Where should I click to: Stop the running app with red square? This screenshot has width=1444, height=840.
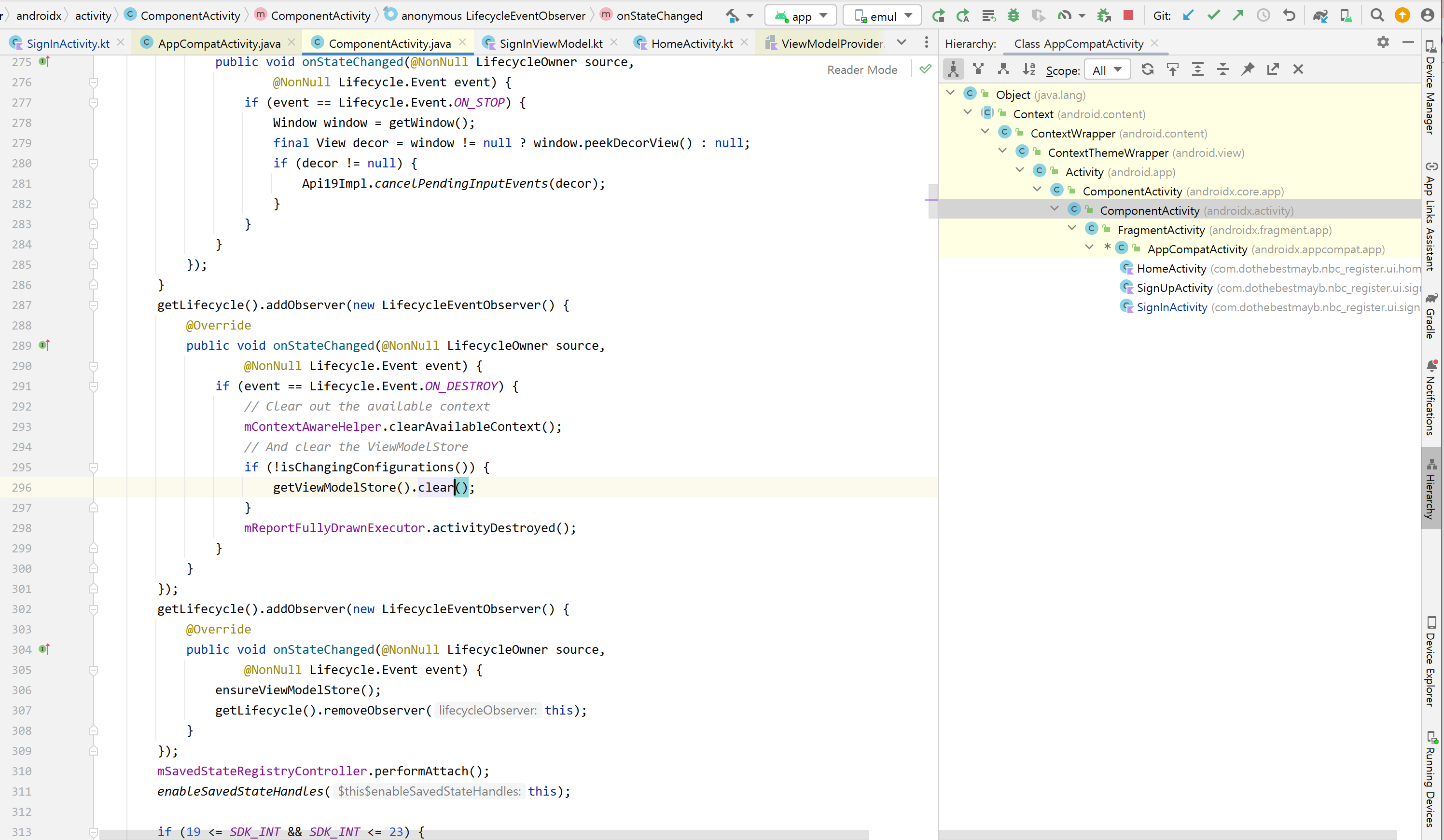coord(1128,15)
